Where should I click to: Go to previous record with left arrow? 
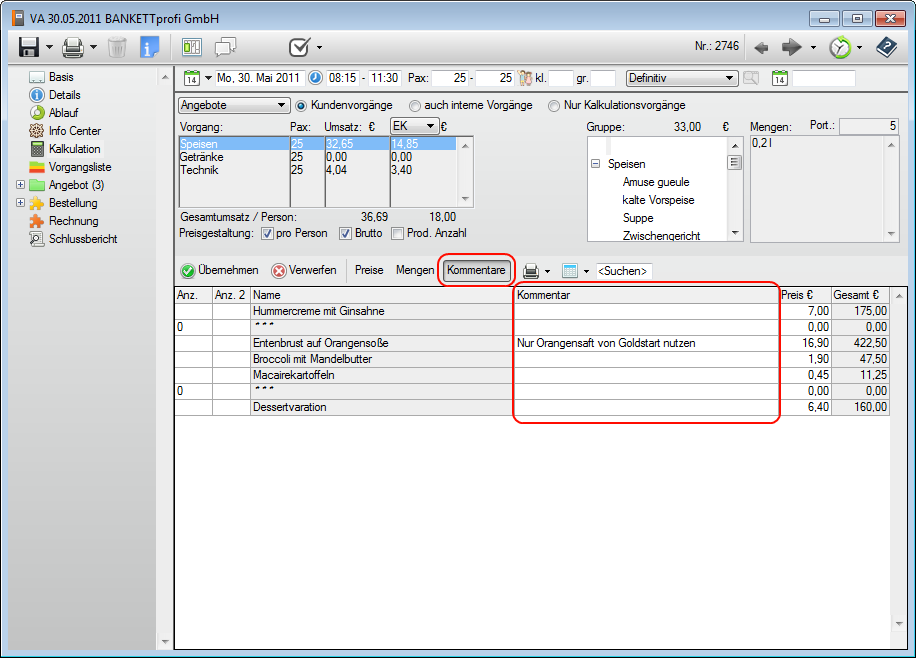click(762, 47)
